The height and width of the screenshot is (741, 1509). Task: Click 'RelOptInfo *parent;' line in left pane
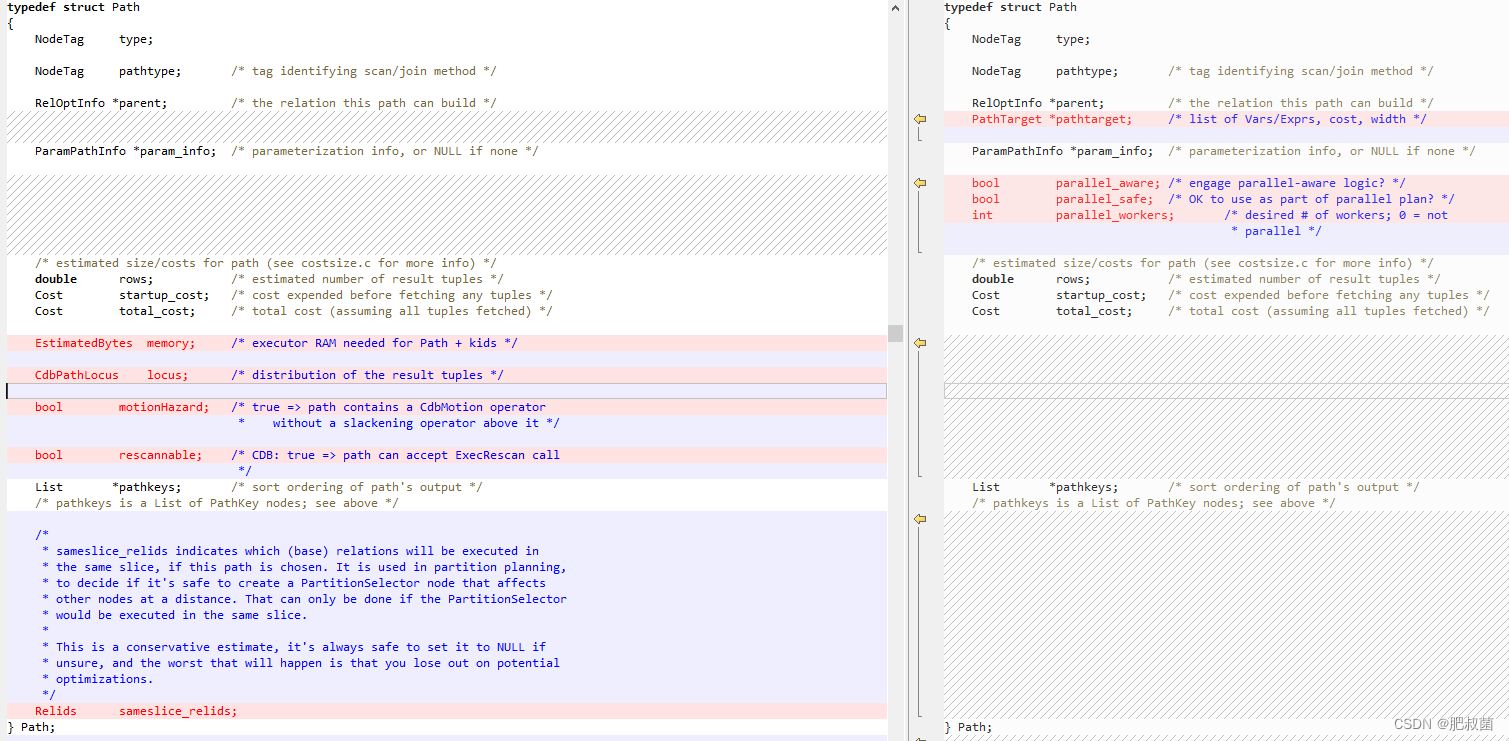[265, 103]
